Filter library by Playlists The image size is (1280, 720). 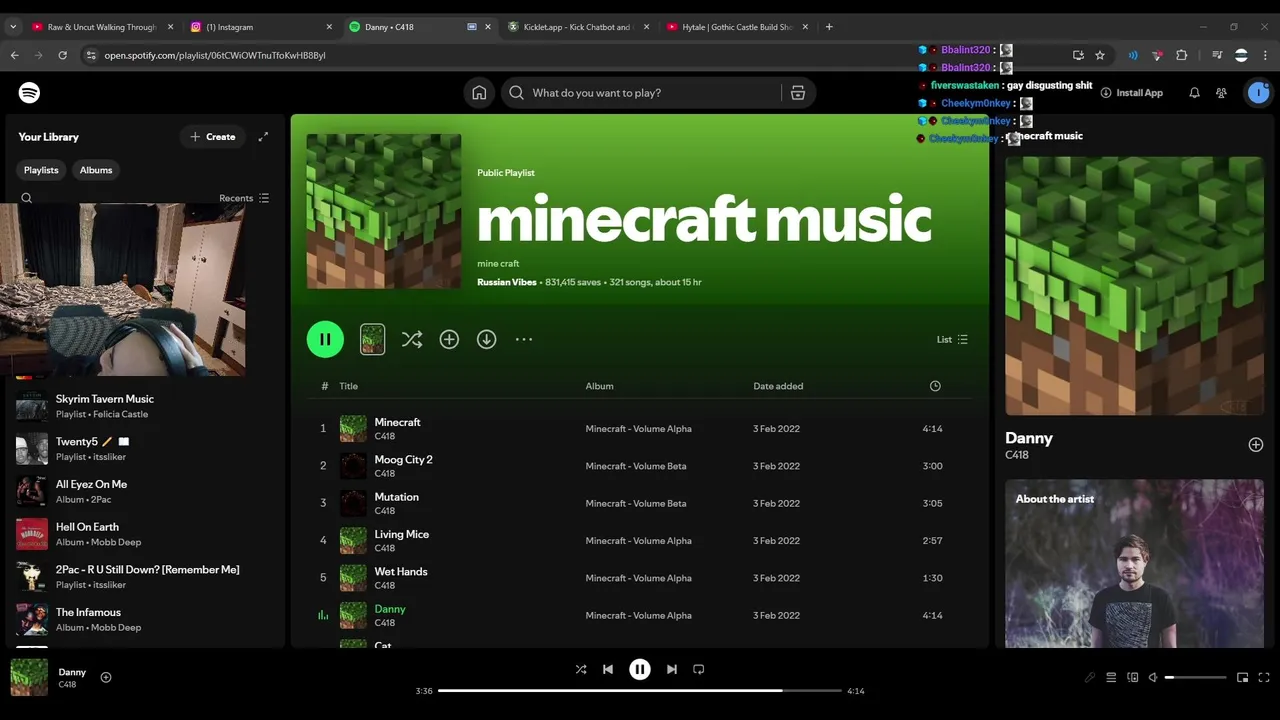[42, 170]
